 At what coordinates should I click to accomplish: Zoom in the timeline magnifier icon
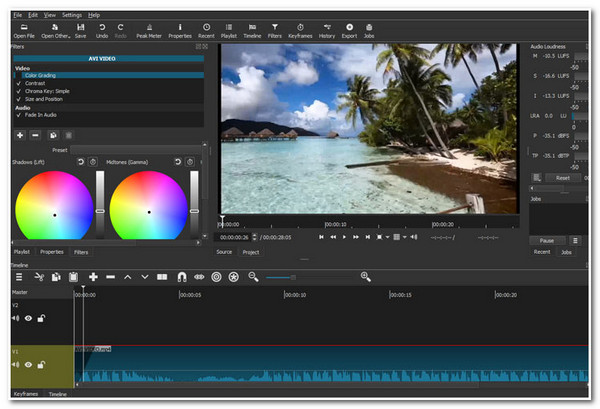point(365,277)
